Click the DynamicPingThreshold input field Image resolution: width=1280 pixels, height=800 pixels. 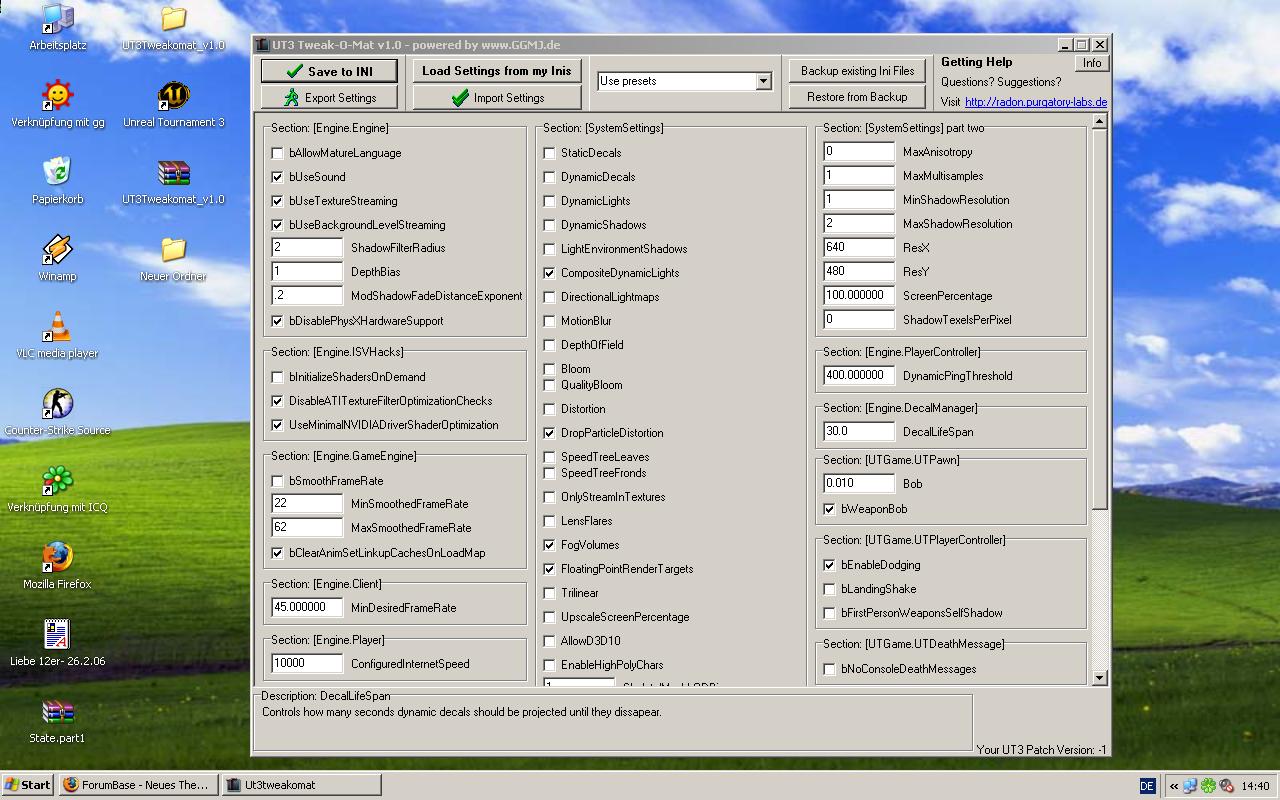tap(859, 375)
